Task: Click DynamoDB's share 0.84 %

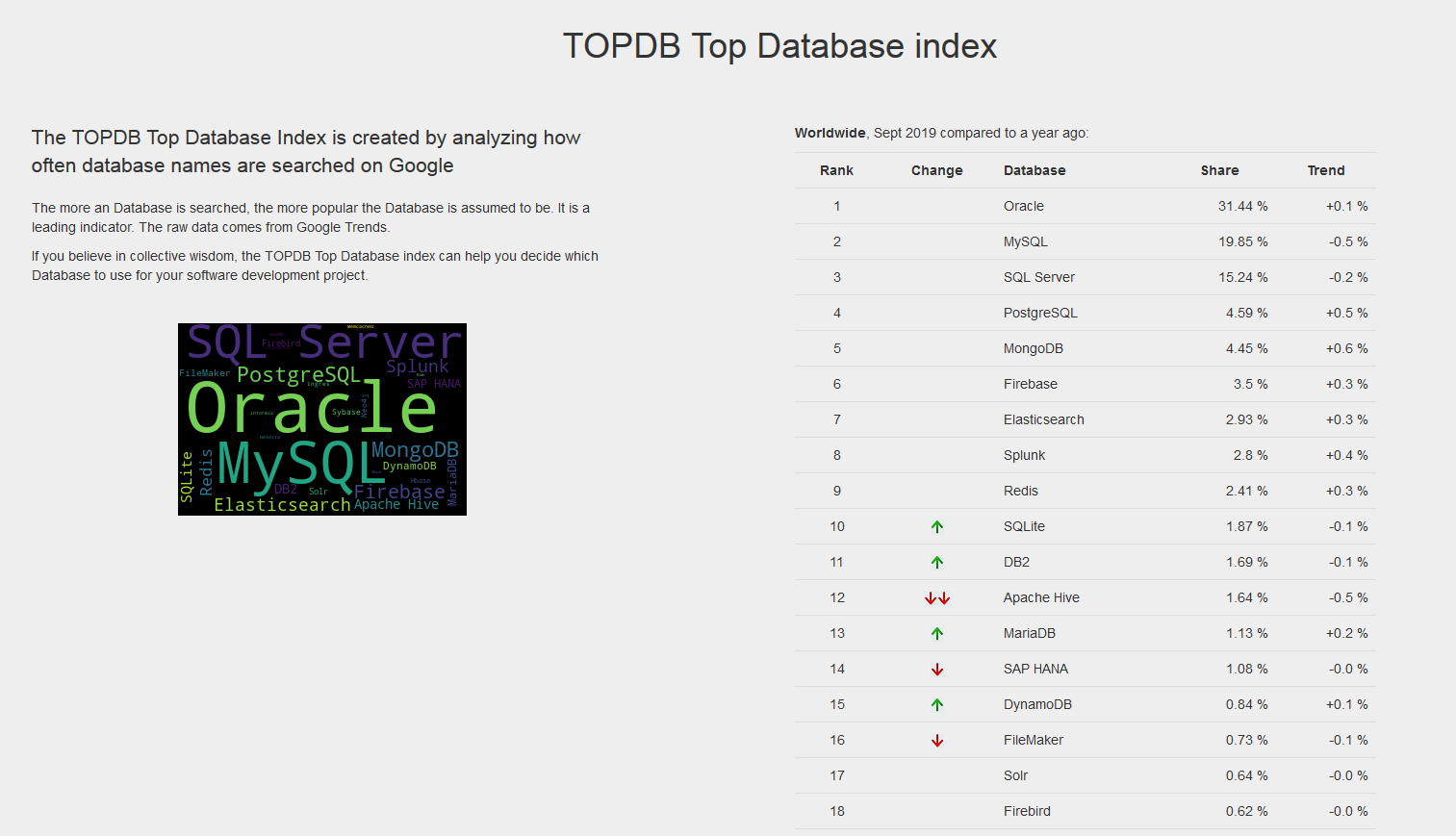Action: click(1247, 704)
